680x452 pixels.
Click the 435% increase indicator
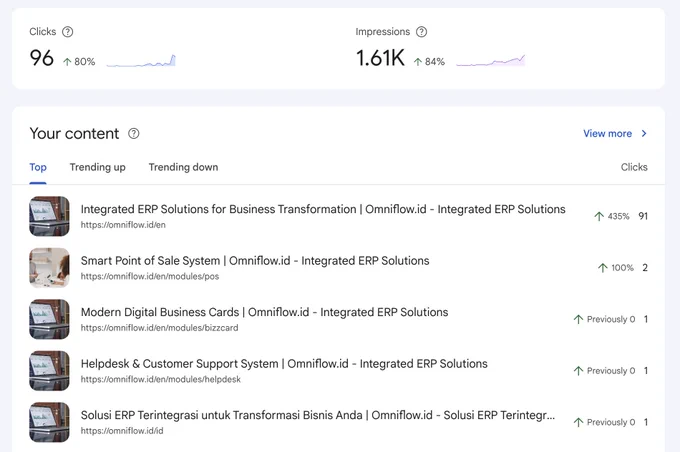(x=611, y=216)
